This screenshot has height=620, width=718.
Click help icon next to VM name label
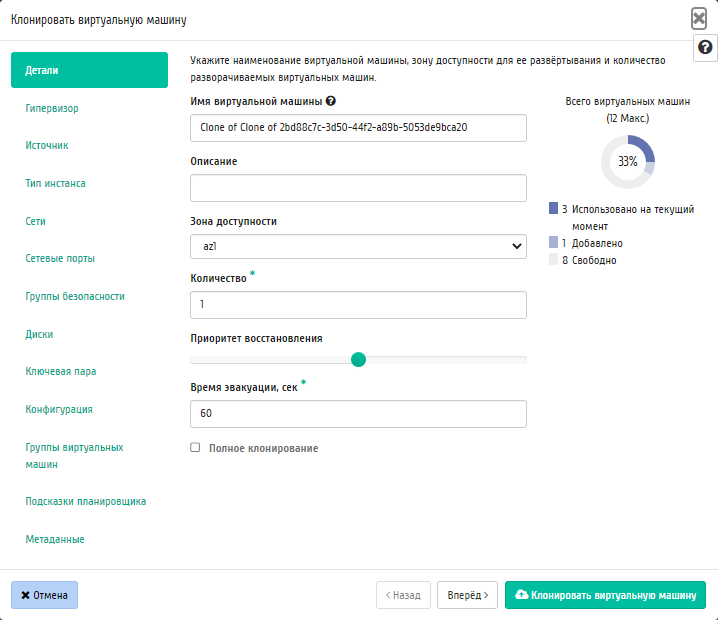(331, 101)
